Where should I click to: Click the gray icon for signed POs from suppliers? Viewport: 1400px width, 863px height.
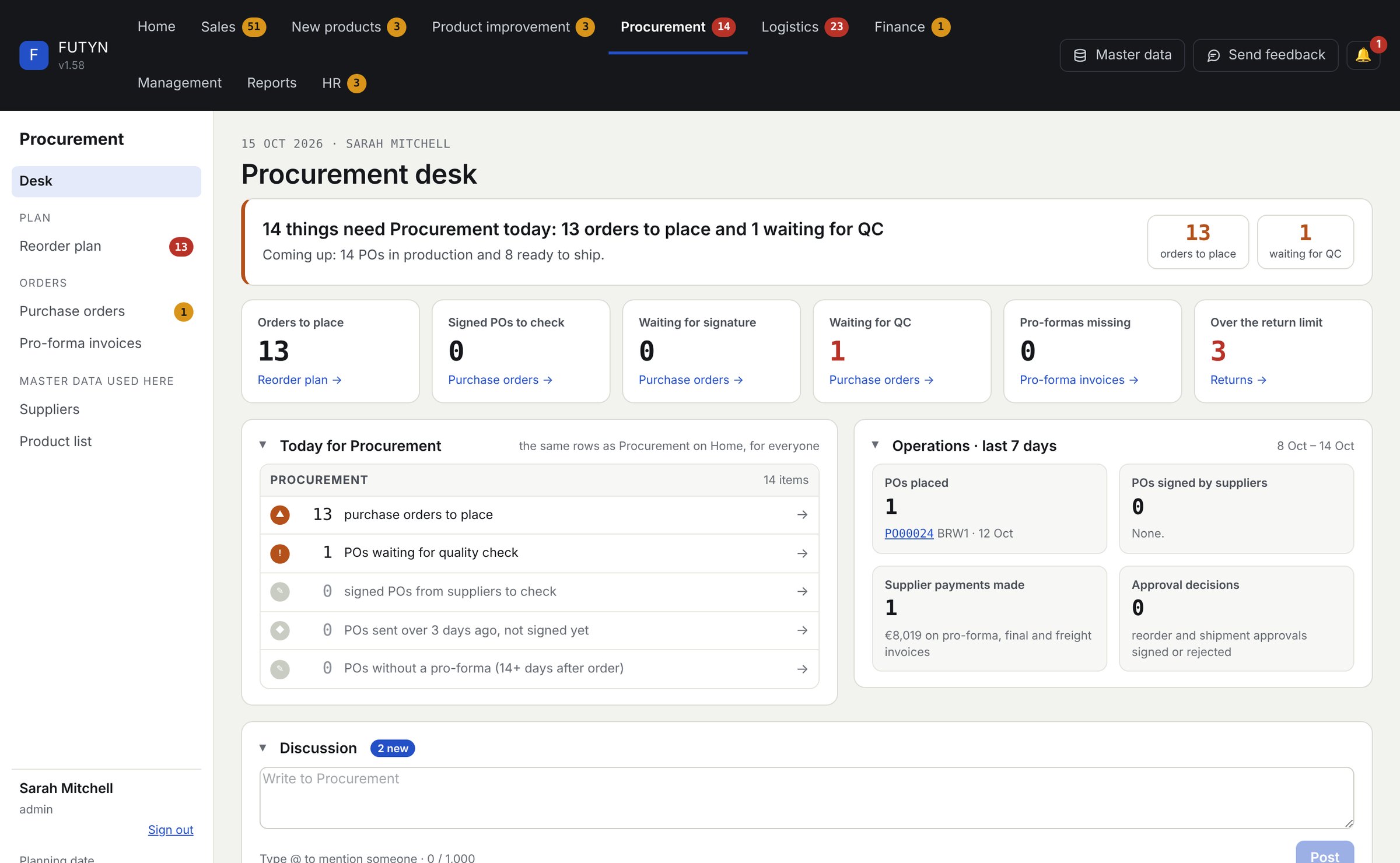point(280,591)
